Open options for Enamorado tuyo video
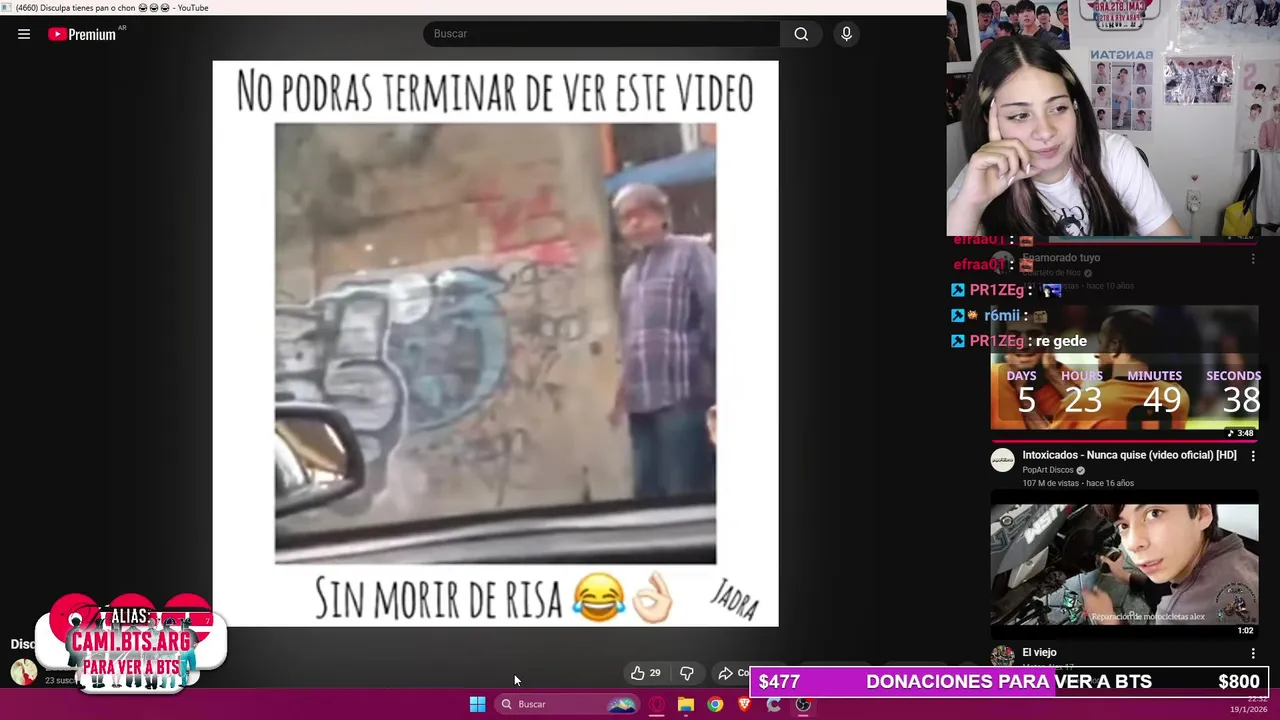The width and height of the screenshot is (1280, 720). pyautogui.click(x=1253, y=259)
